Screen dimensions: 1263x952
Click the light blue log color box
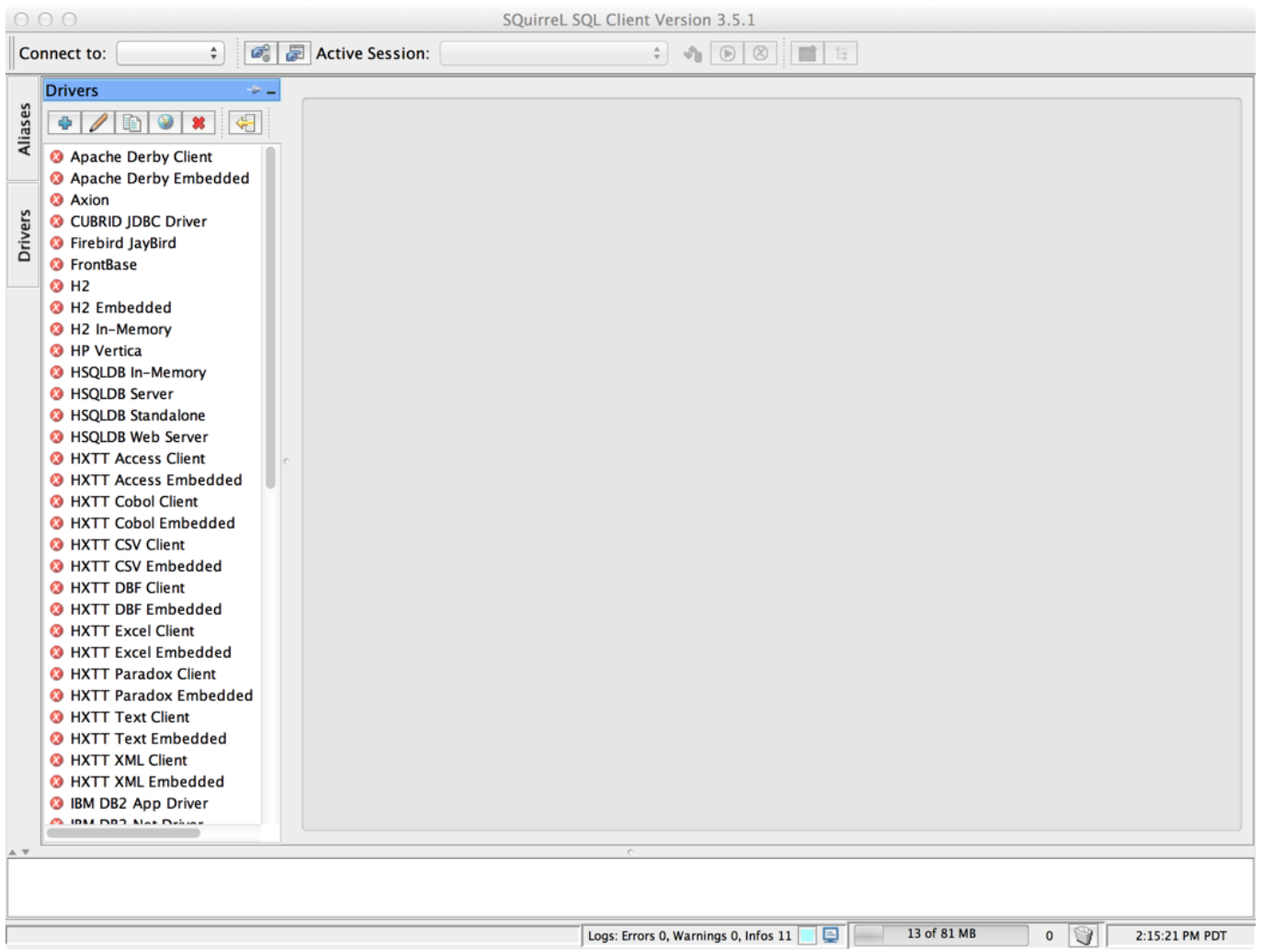807,935
